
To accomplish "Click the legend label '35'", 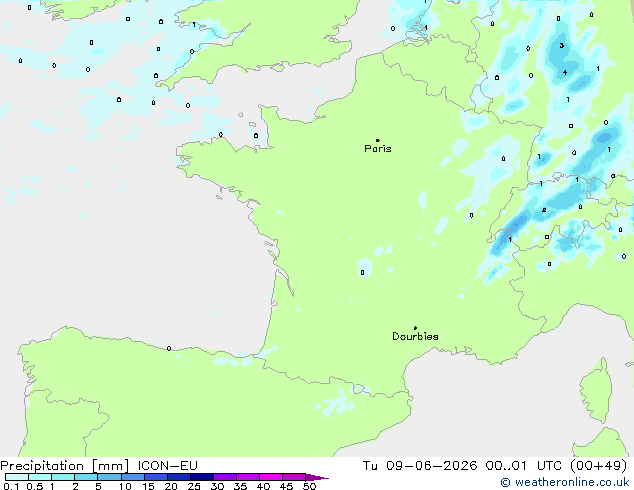I will pyautogui.click(x=240, y=486).
